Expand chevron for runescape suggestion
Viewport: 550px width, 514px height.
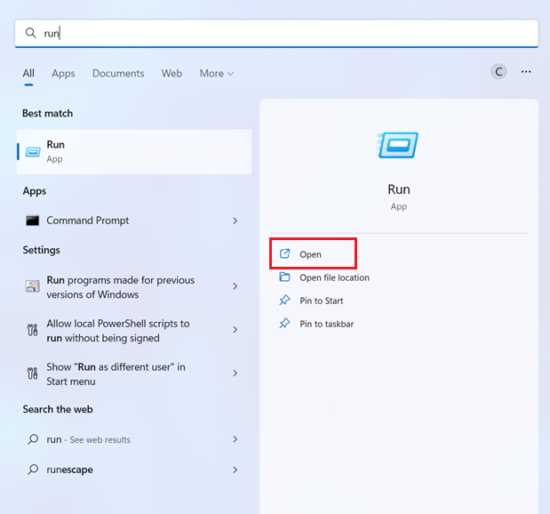click(235, 470)
